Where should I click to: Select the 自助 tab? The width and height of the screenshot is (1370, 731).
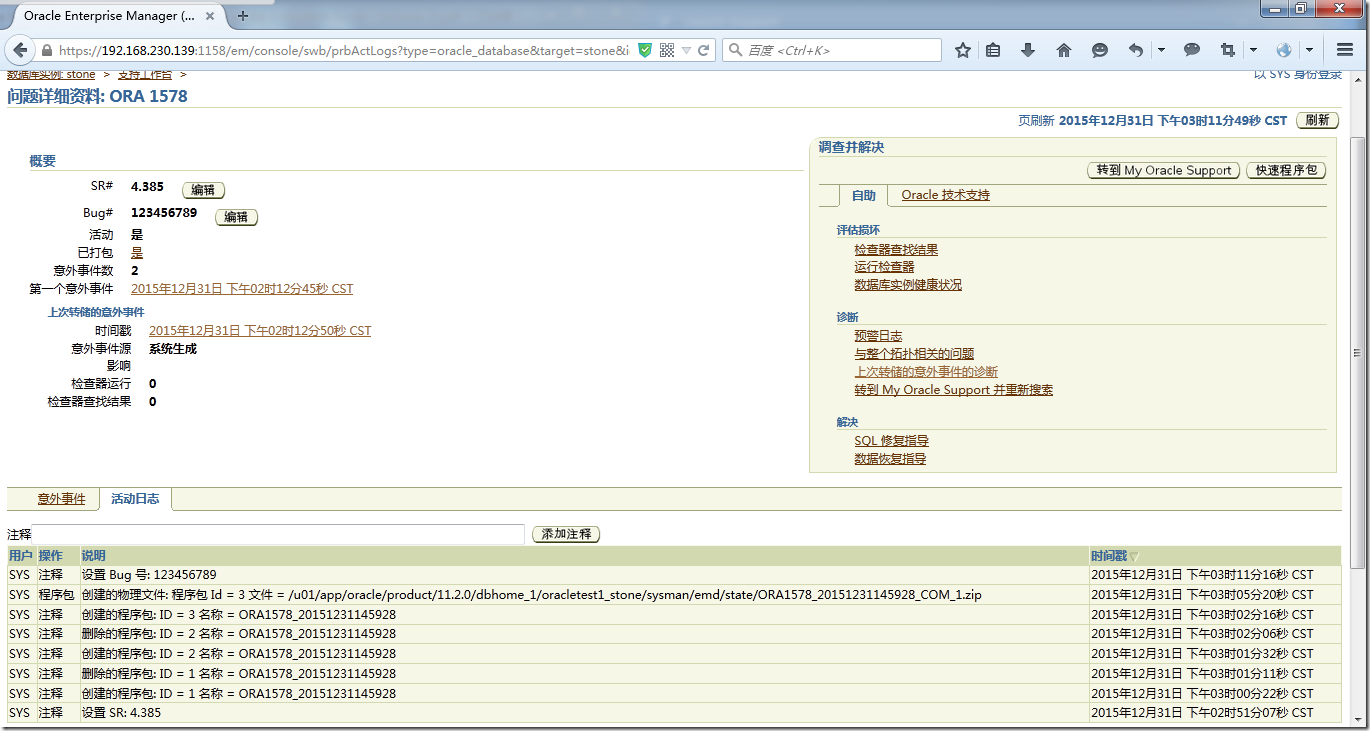(x=864, y=196)
